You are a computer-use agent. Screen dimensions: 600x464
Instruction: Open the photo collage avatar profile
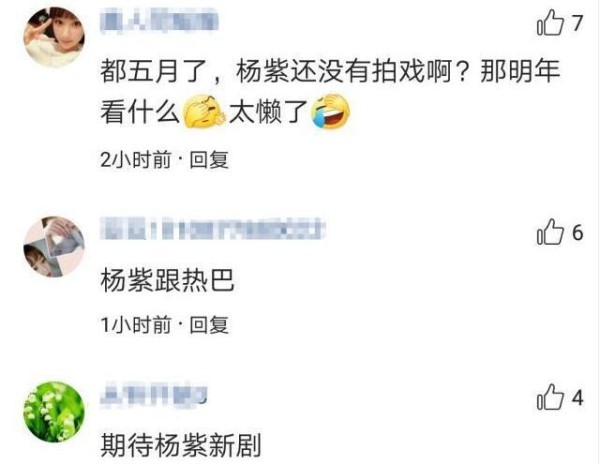54,247
